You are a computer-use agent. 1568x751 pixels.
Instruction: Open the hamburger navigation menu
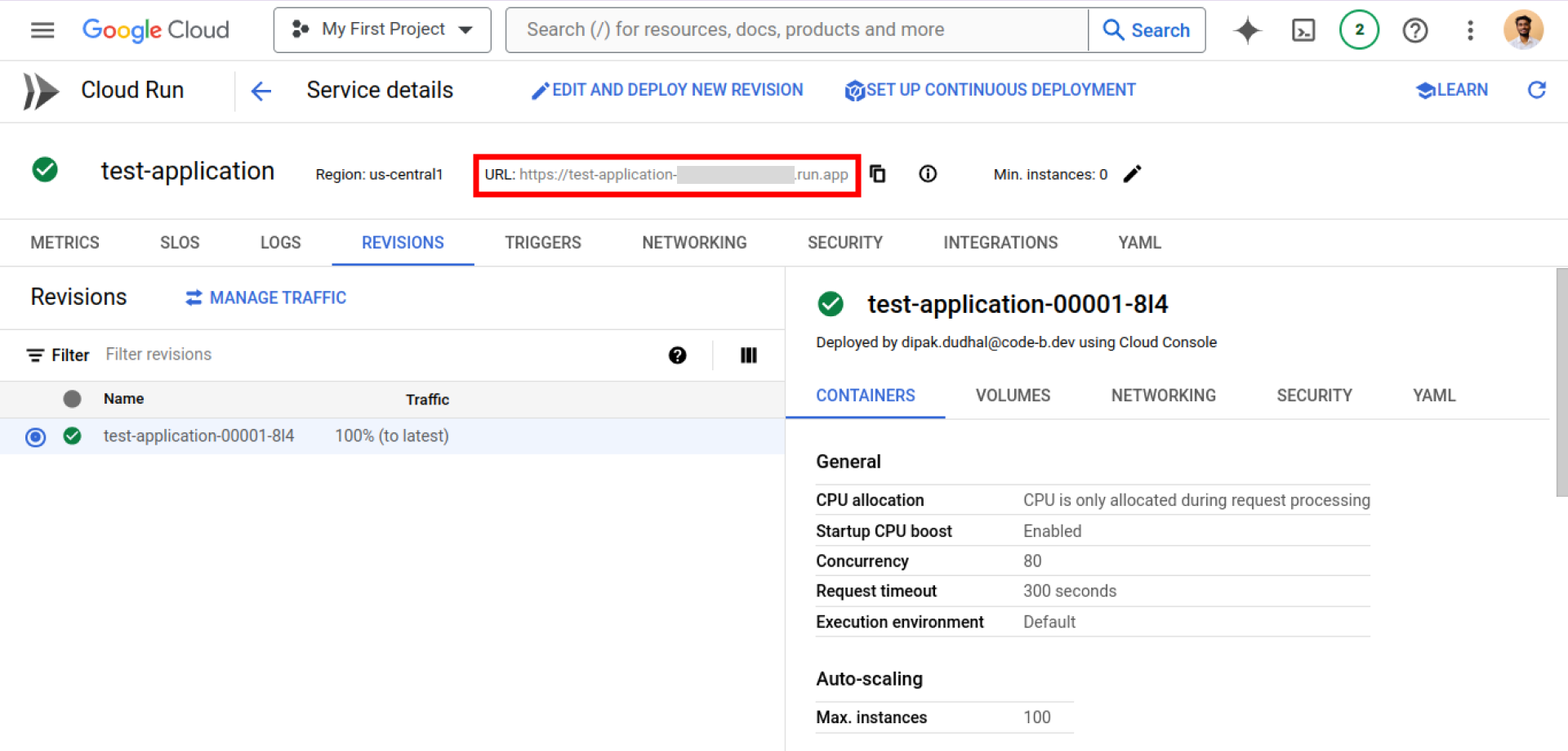[x=42, y=30]
